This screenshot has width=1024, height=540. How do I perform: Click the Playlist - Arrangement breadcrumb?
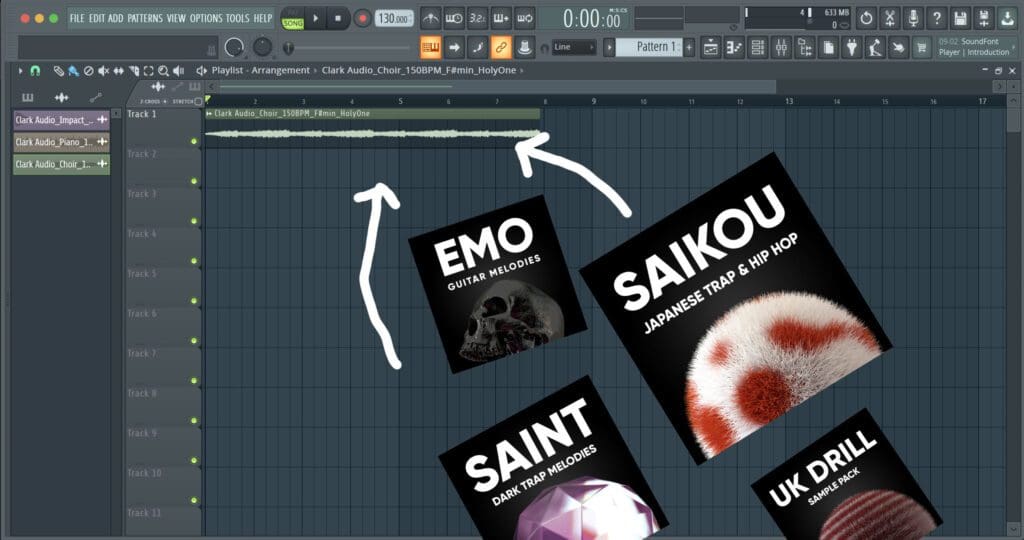pos(261,71)
